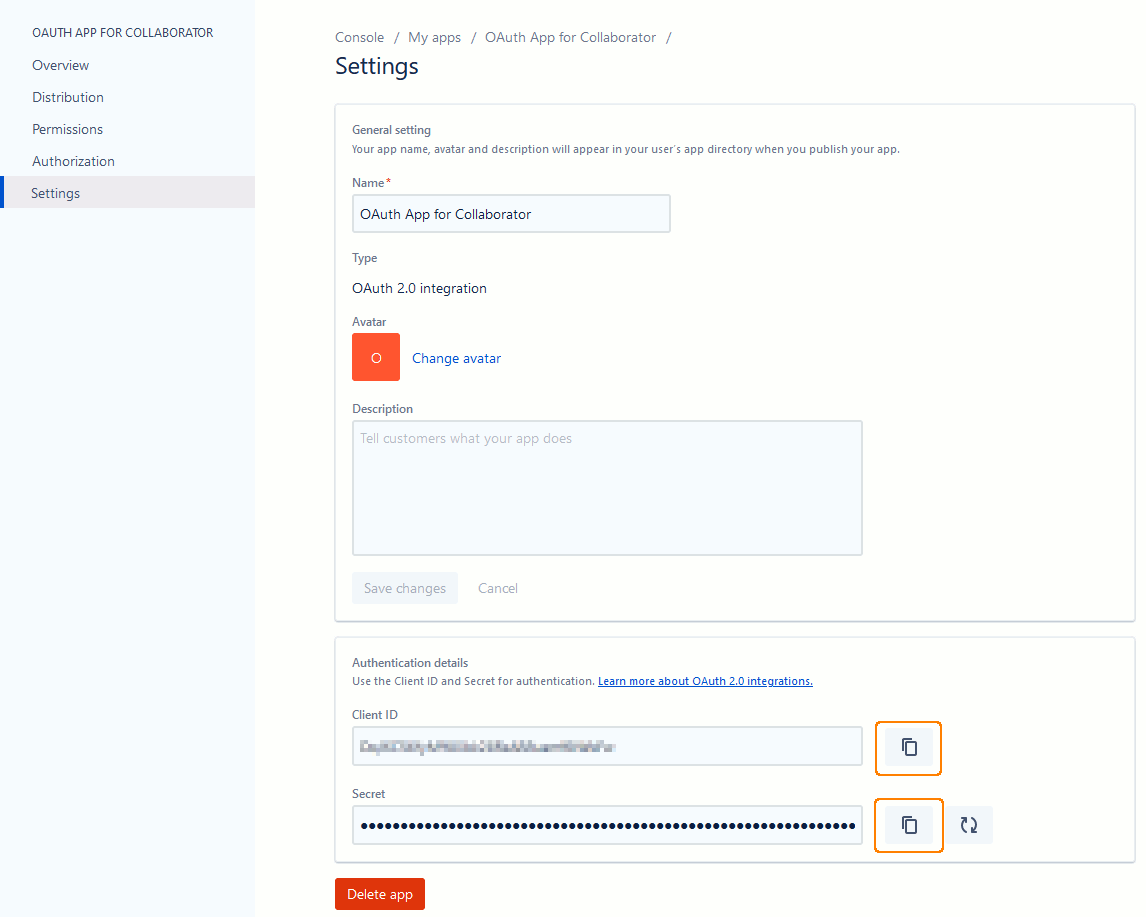
Task: Click the OAUTH APP FOR COLLABORATOR header
Action: click(x=122, y=32)
